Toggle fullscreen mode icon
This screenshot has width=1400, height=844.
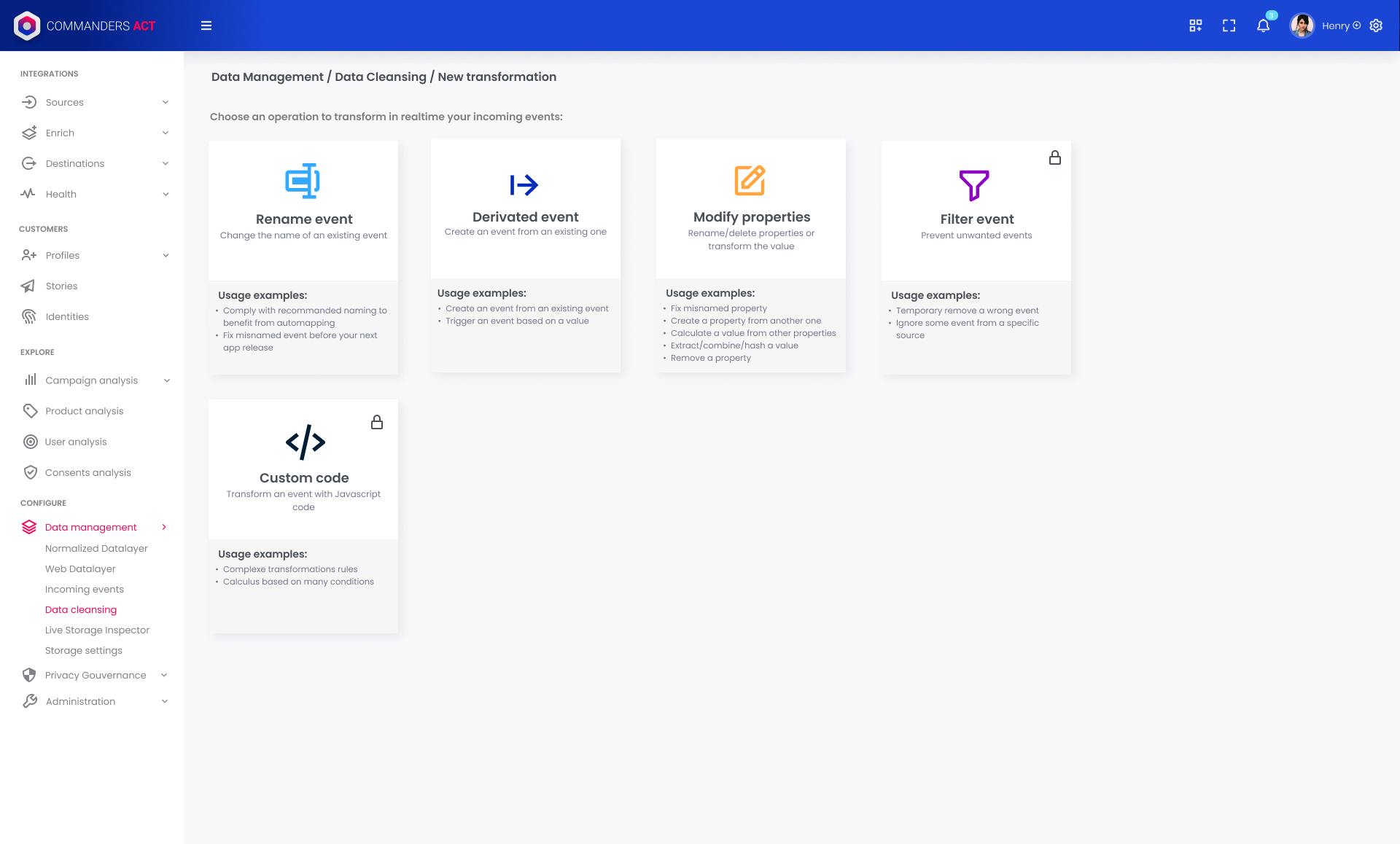coord(1229,26)
